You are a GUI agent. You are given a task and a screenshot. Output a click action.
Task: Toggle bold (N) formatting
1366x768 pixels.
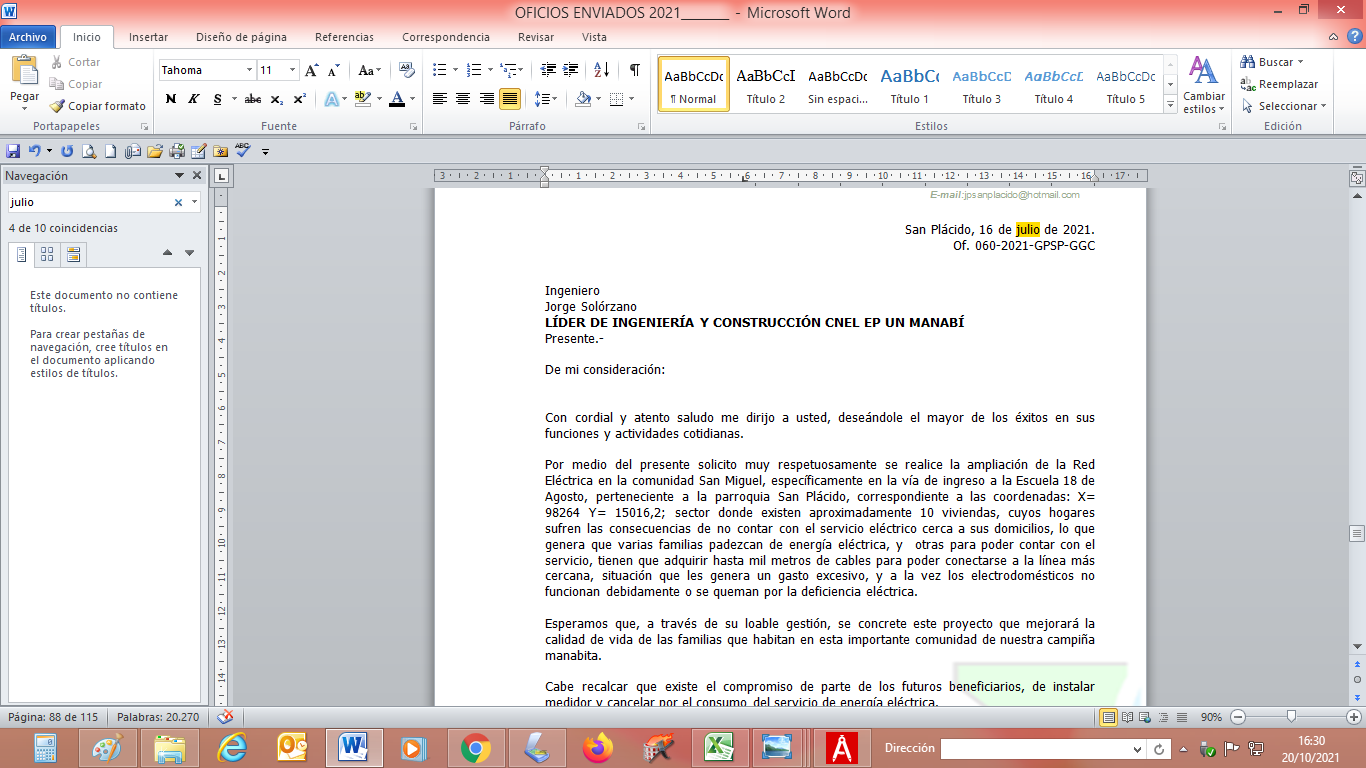point(171,99)
